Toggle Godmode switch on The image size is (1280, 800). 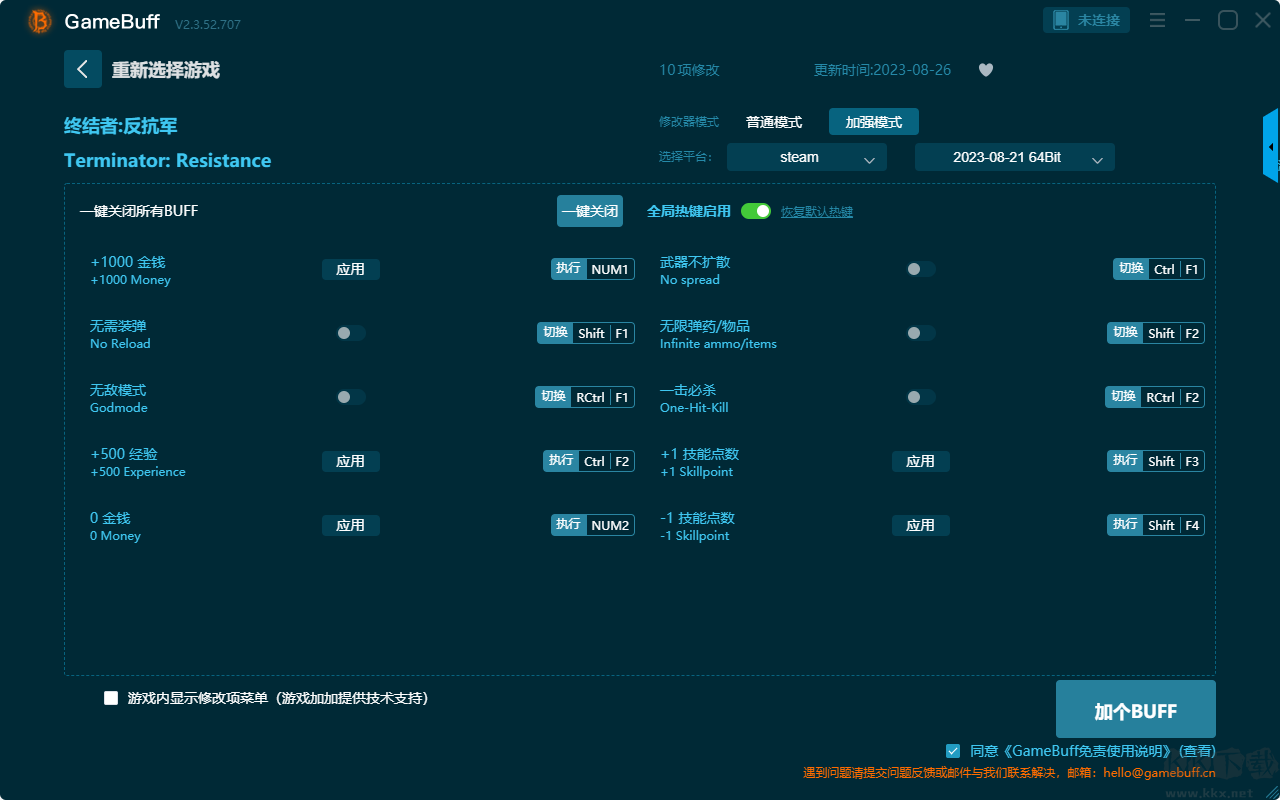click(351, 397)
